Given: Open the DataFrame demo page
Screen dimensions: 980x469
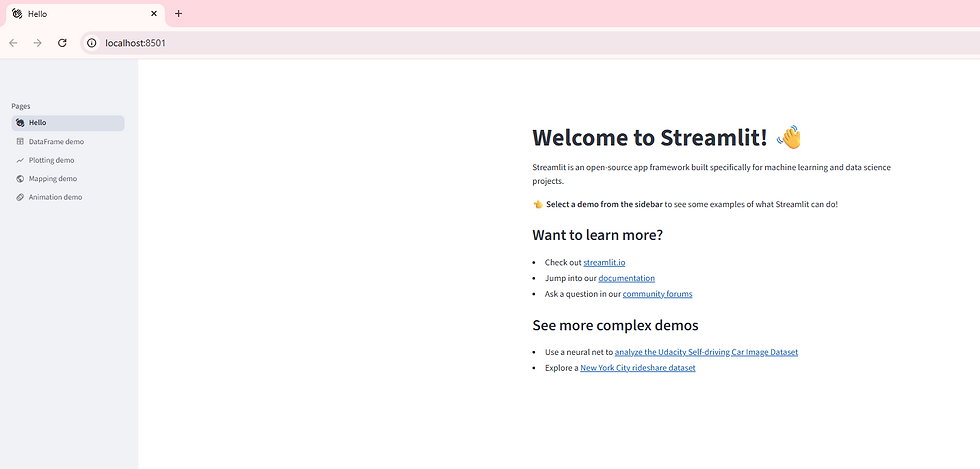Looking at the screenshot, I should point(68,142).
